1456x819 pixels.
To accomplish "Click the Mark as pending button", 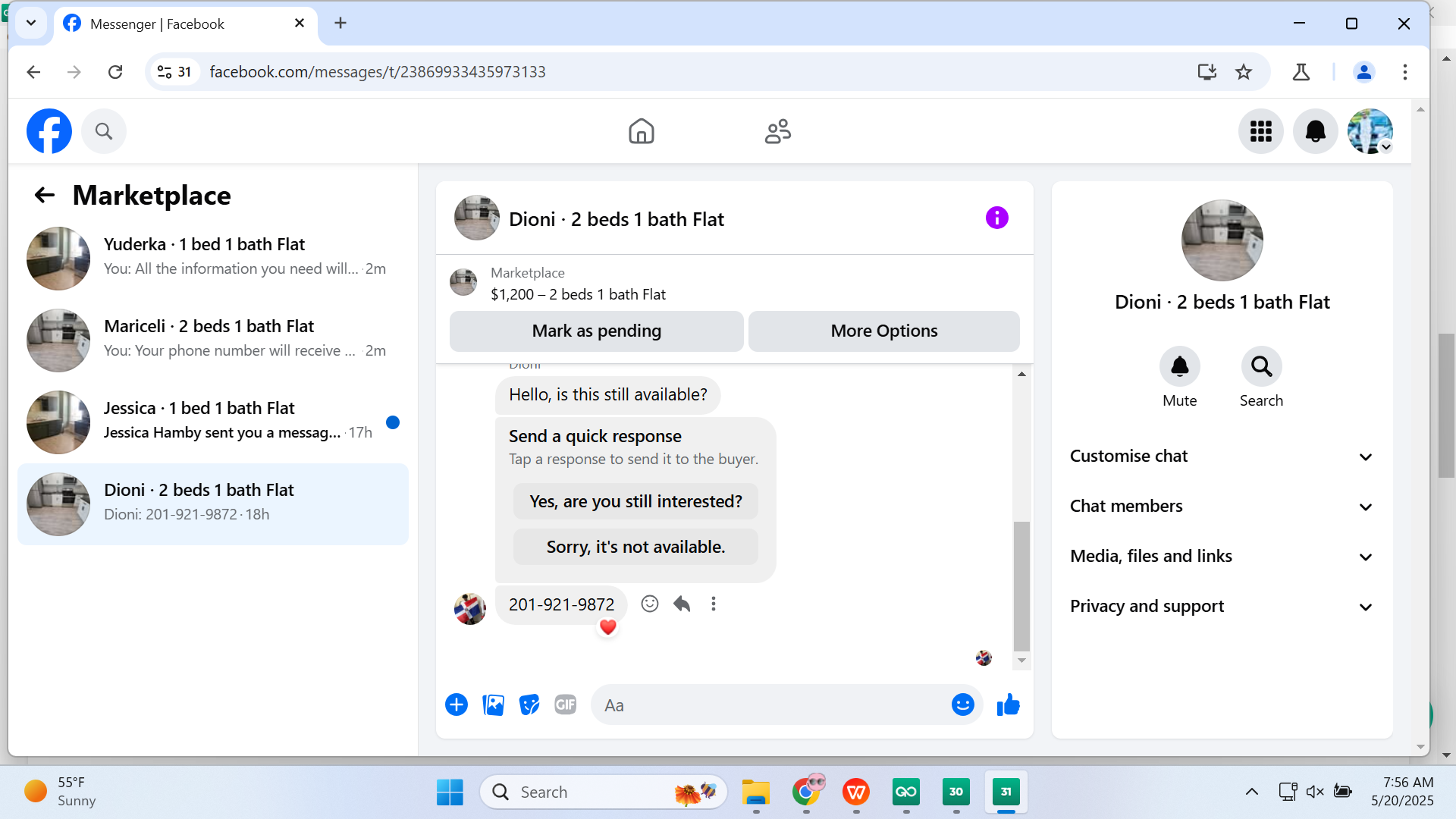I will pyautogui.click(x=596, y=331).
